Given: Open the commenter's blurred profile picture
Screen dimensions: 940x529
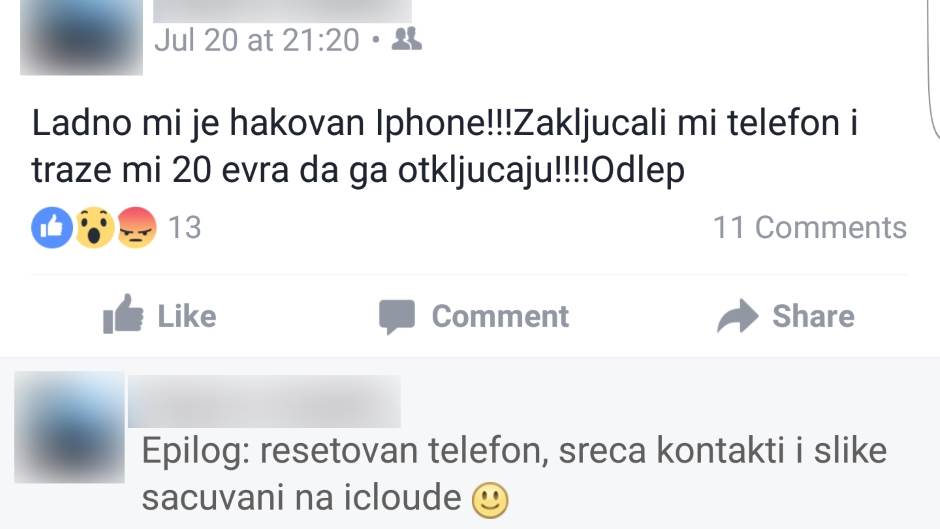Looking at the screenshot, I should click(70, 427).
